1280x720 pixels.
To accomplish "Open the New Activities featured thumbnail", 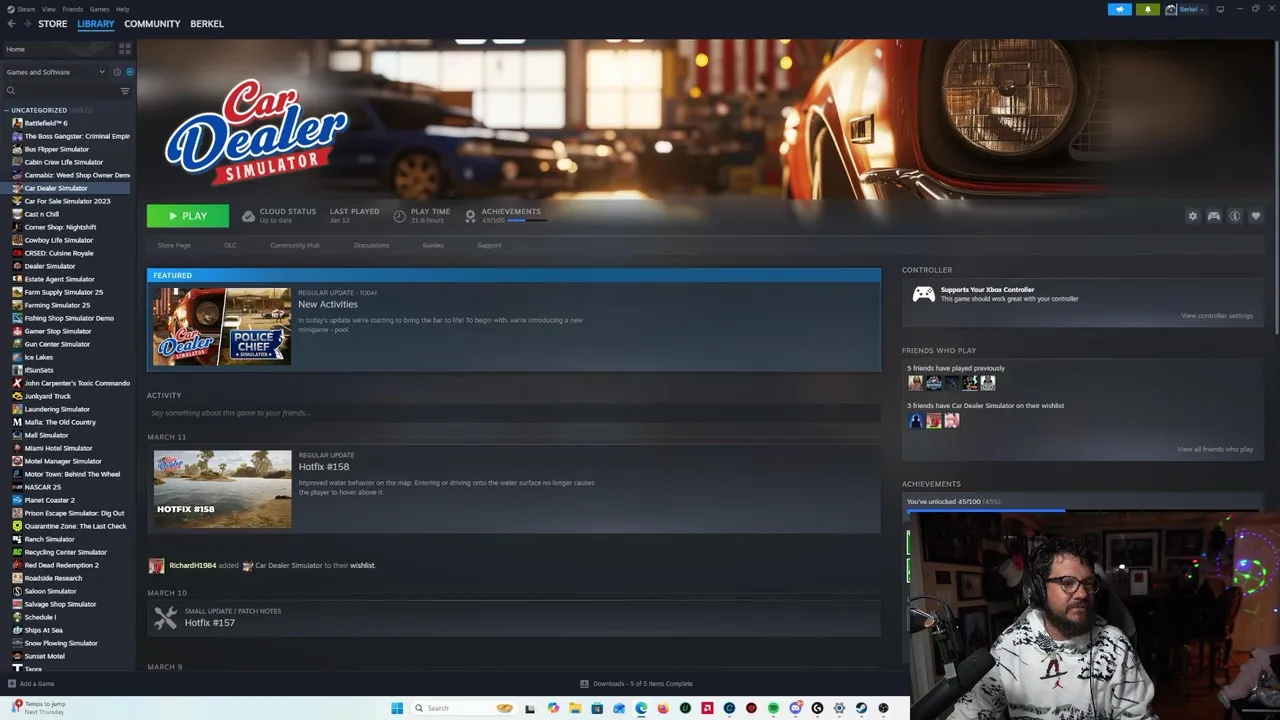I will [x=222, y=326].
